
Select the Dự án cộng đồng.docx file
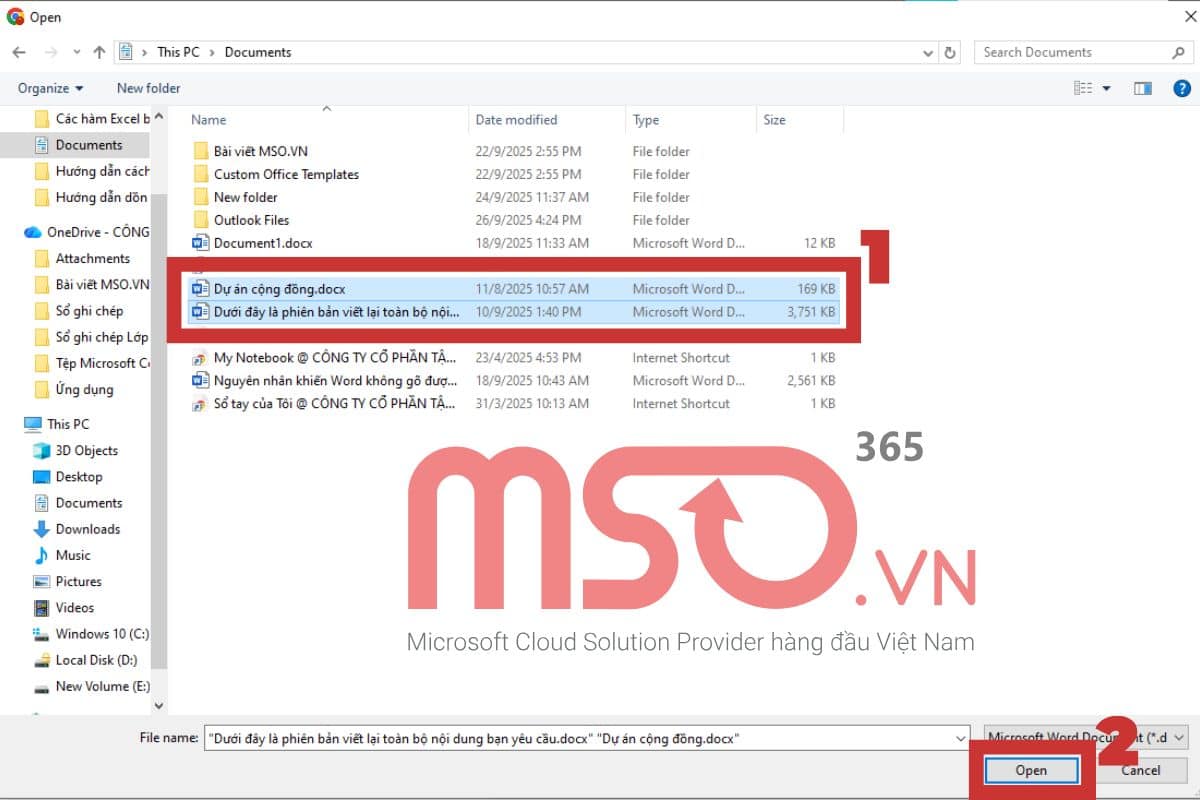point(514,289)
